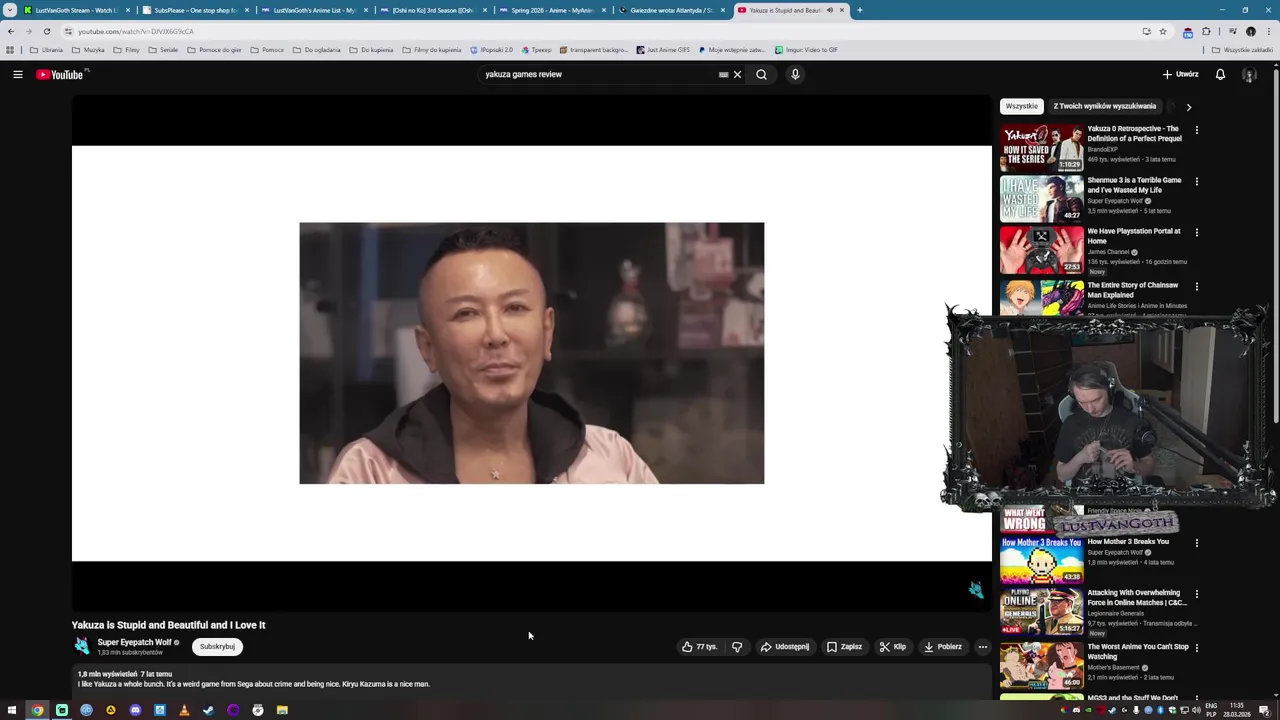Create a clip with the Klip button
Screen dimensions: 1280x720
point(893,647)
